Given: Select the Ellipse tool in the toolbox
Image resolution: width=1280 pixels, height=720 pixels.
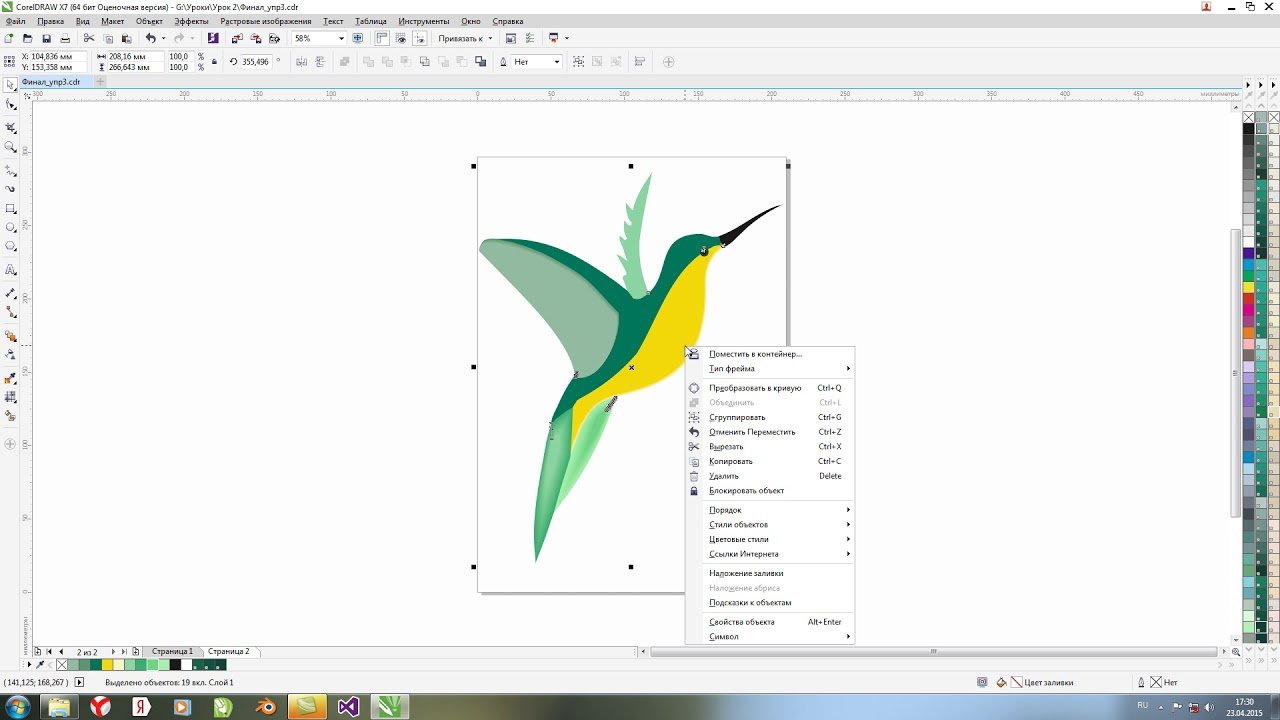Looking at the screenshot, I should (x=11, y=228).
